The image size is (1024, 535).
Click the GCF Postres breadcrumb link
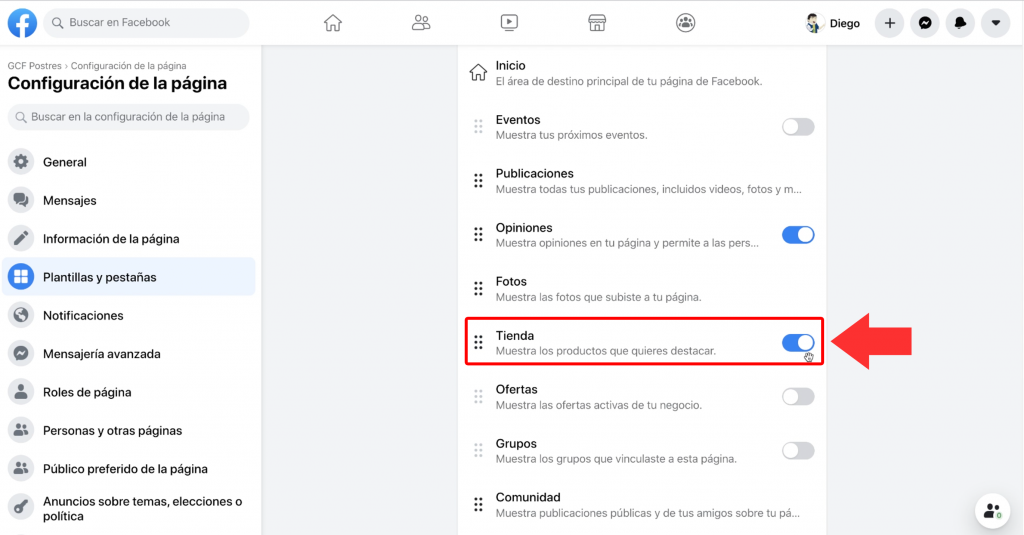34,66
